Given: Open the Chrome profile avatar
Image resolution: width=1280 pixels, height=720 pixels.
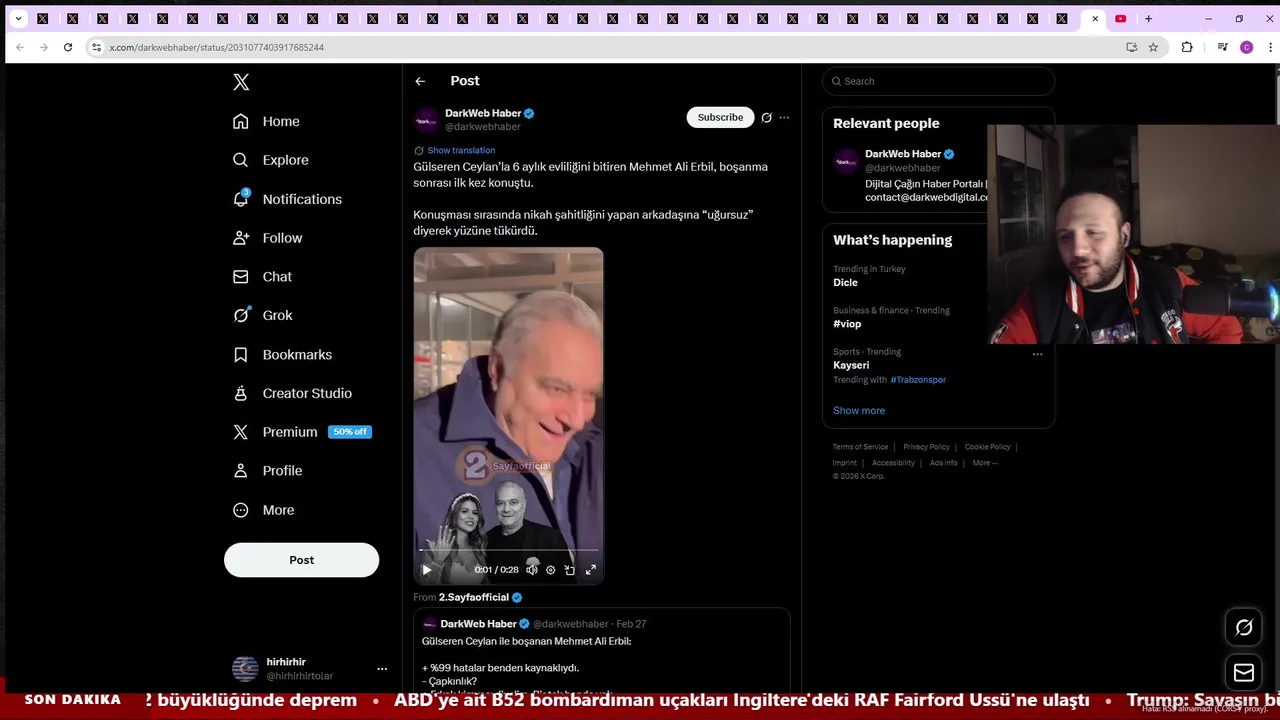Looking at the screenshot, I should (1246, 47).
